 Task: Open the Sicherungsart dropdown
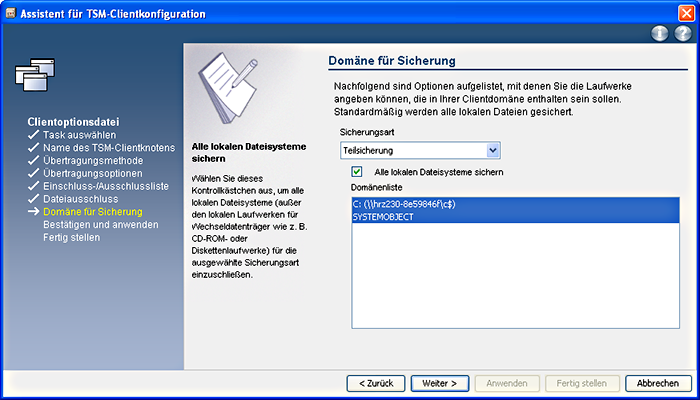point(492,150)
